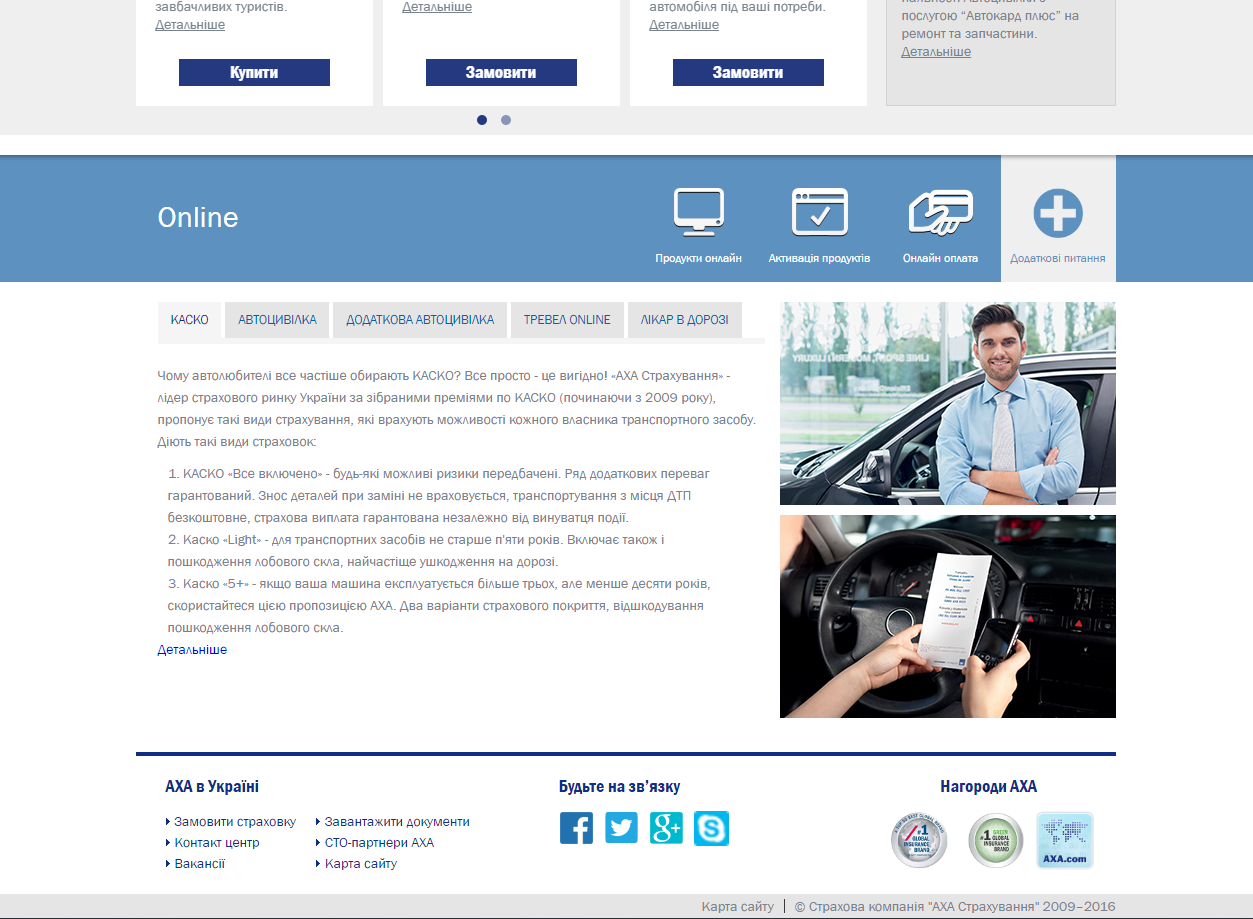Click the Замовити button in the middle card
The height and width of the screenshot is (919, 1253).
click(x=501, y=73)
